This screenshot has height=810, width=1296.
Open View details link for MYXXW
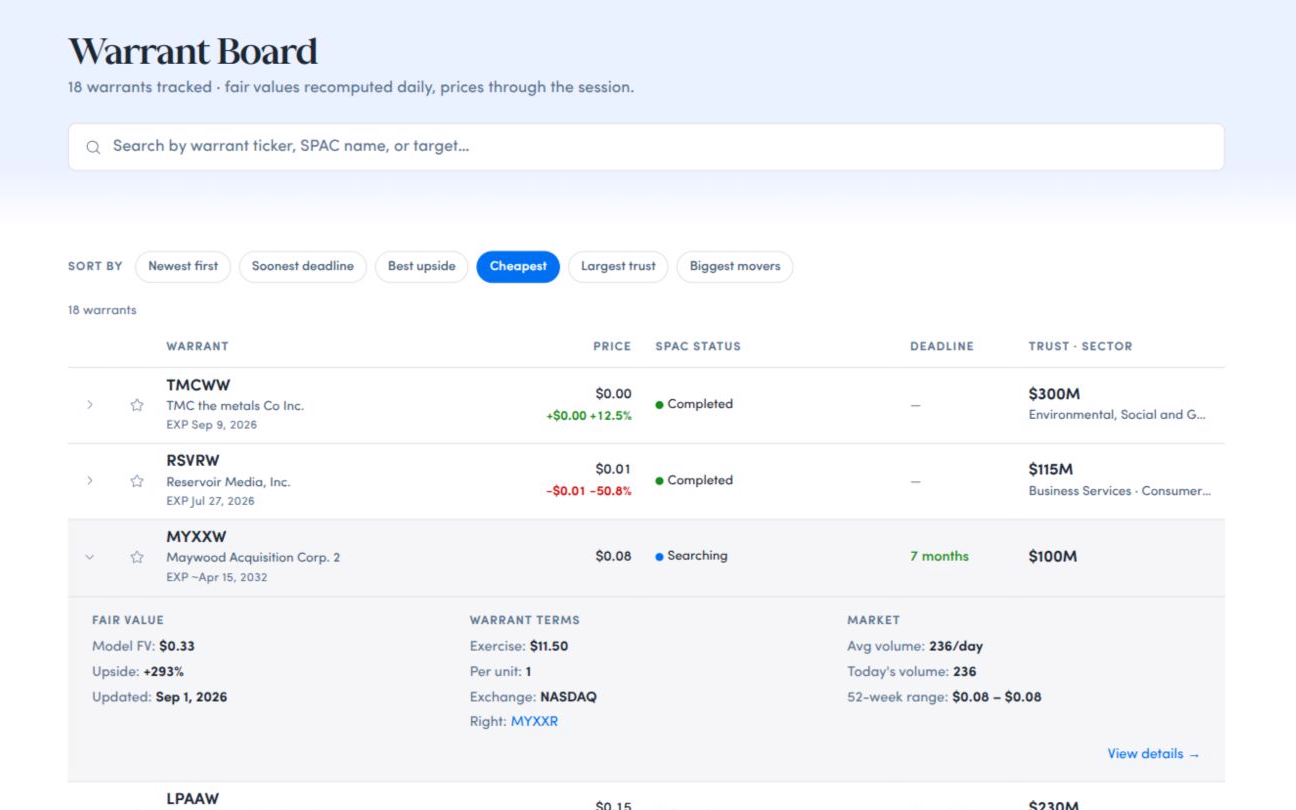coord(1153,754)
